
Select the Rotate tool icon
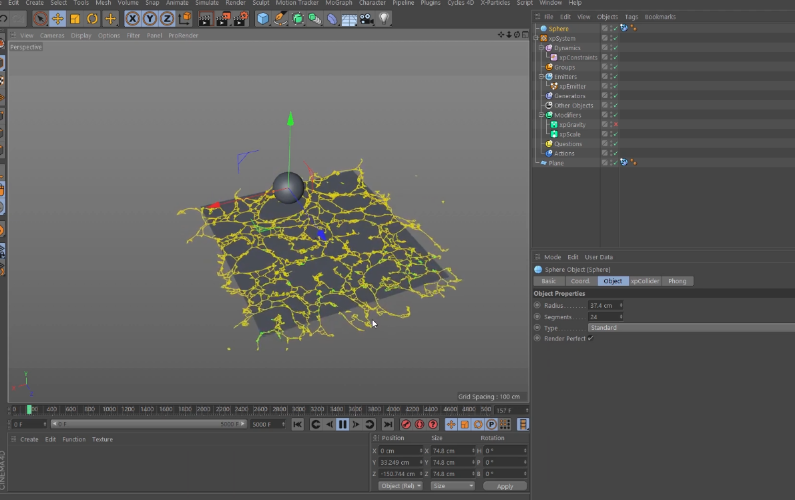pyautogui.click(x=92, y=18)
